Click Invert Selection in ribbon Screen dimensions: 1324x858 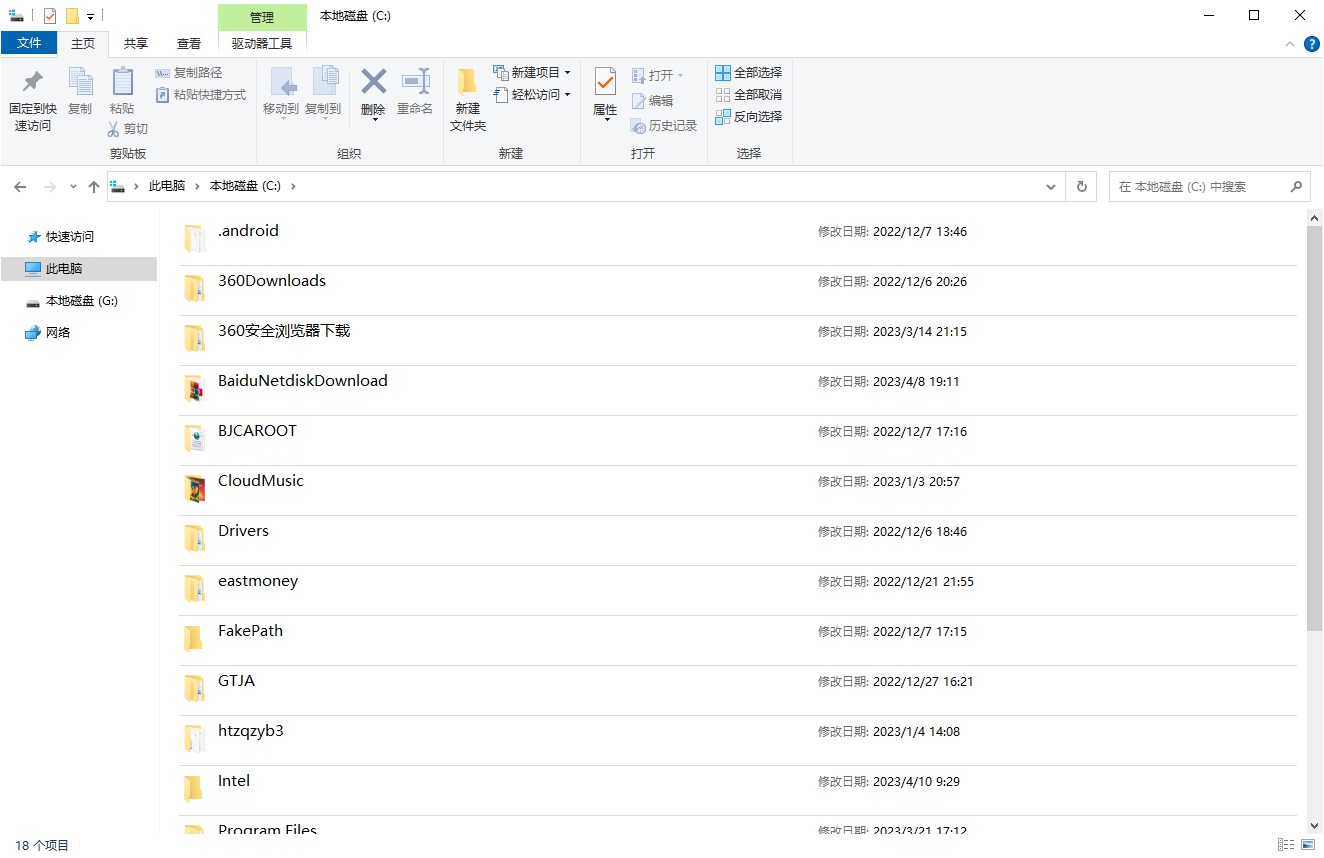(748, 117)
